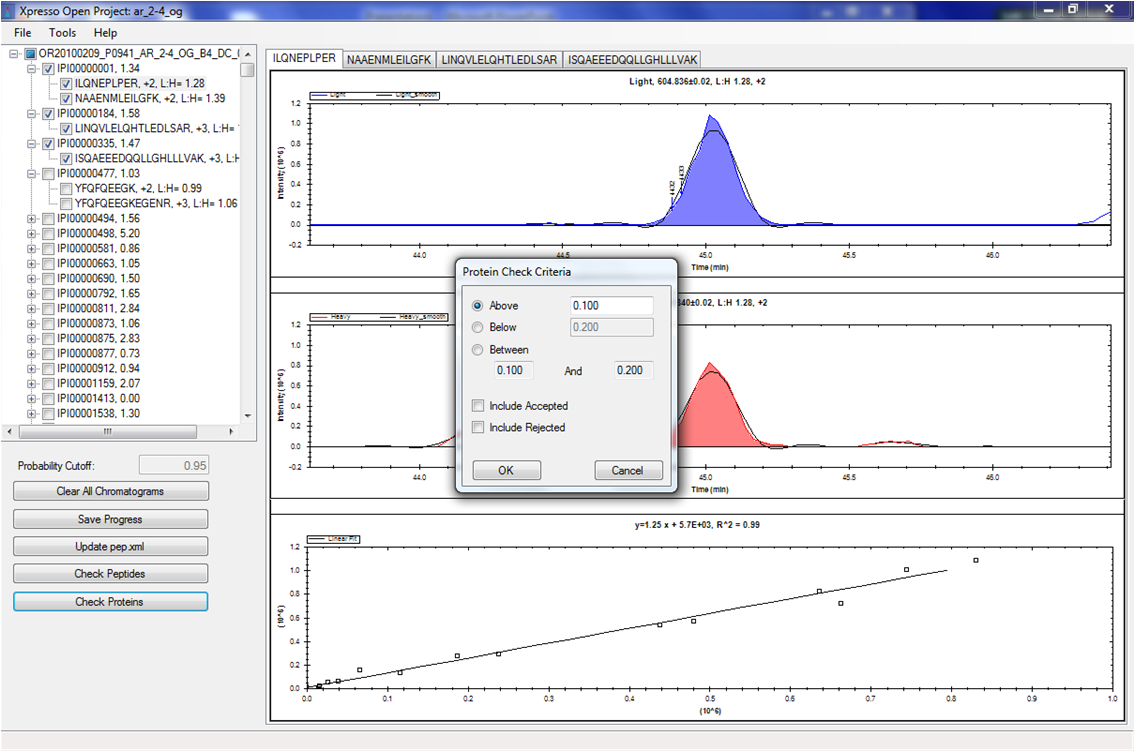Open the Tools menu
This screenshot has height=752, width=1135.
point(62,33)
